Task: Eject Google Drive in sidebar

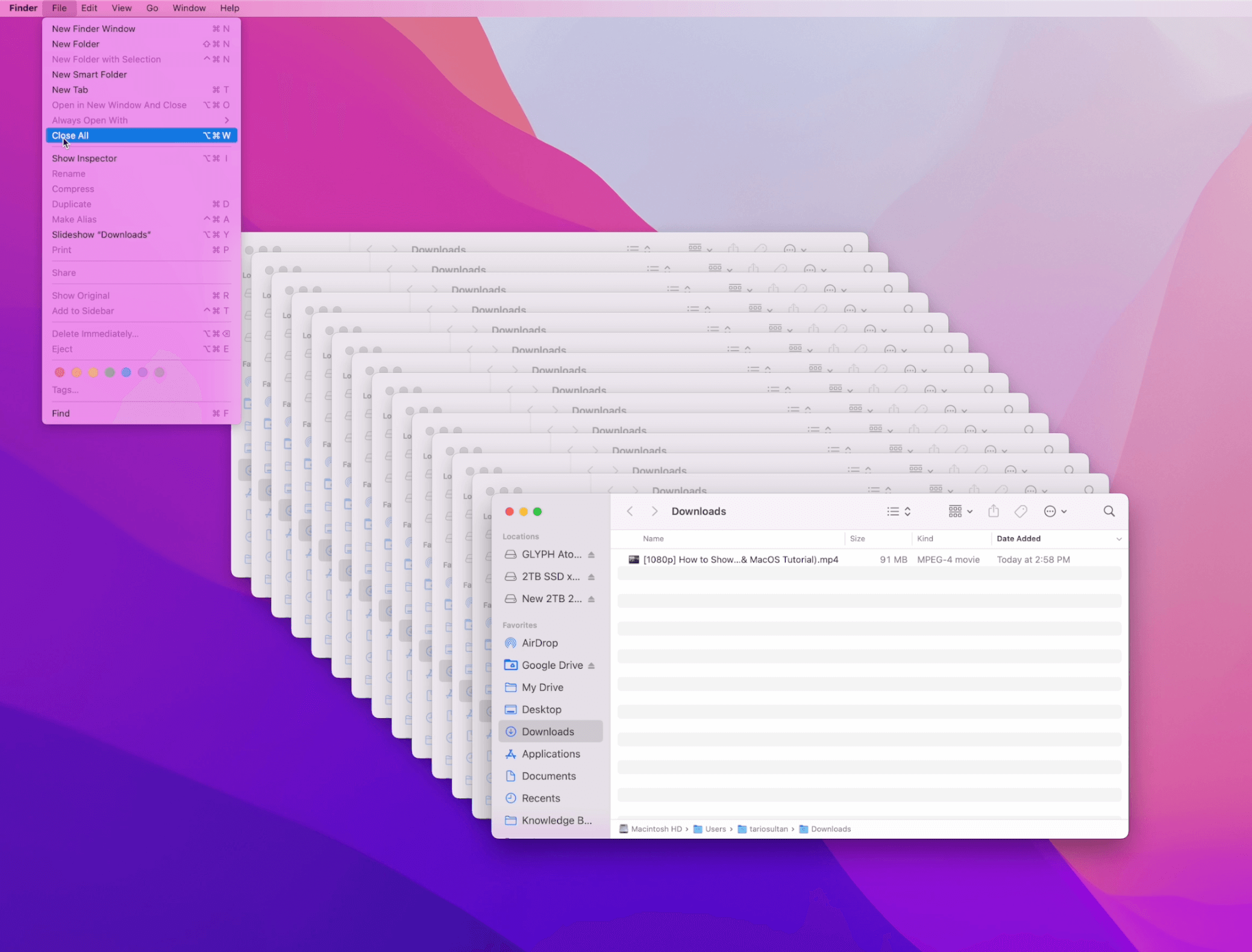Action: [591, 665]
